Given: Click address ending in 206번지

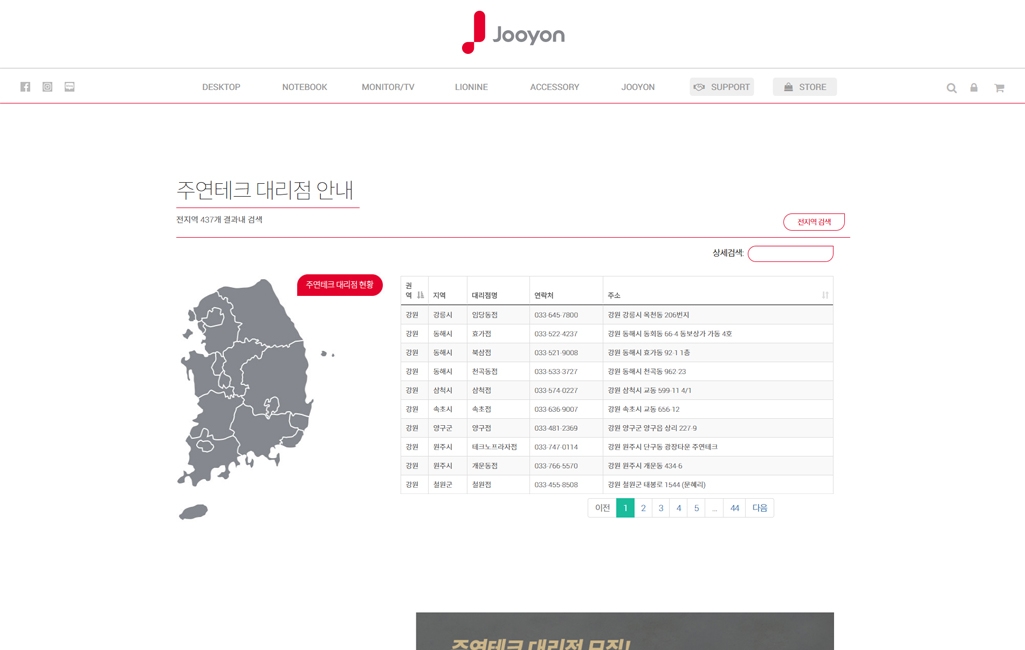Looking at the screenshot, I should [x=648, y=315].
